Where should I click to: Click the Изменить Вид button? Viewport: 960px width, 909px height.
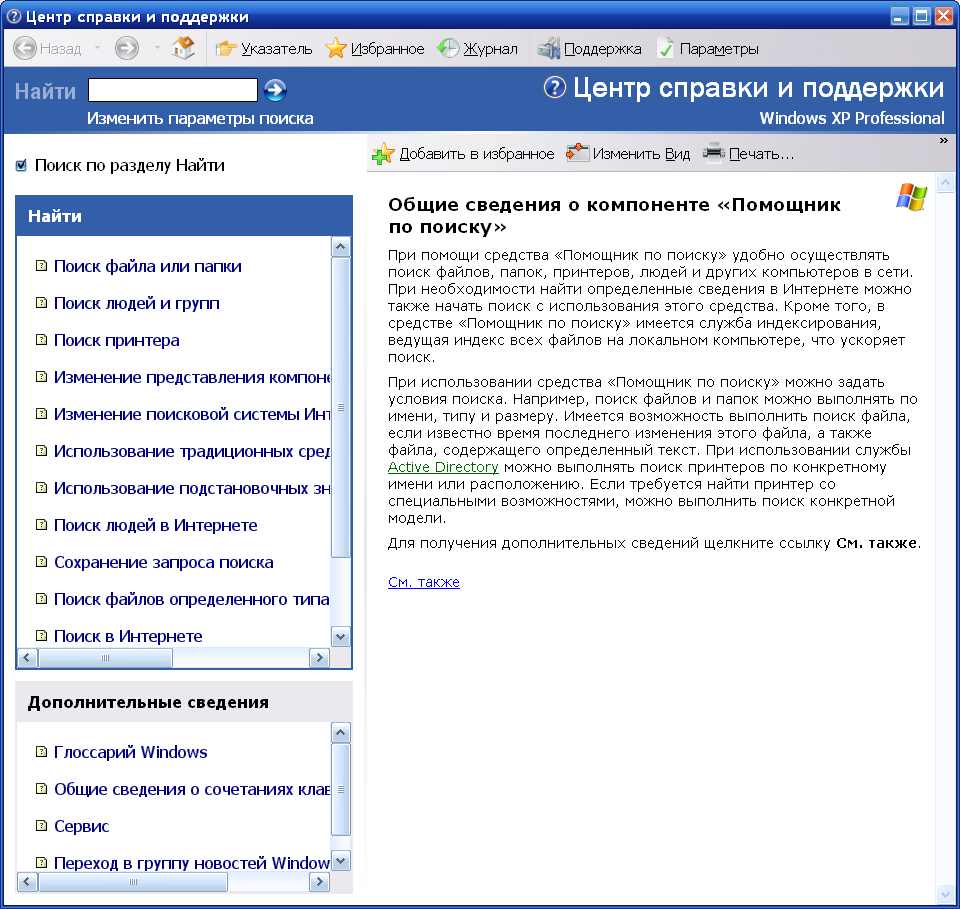628,154
